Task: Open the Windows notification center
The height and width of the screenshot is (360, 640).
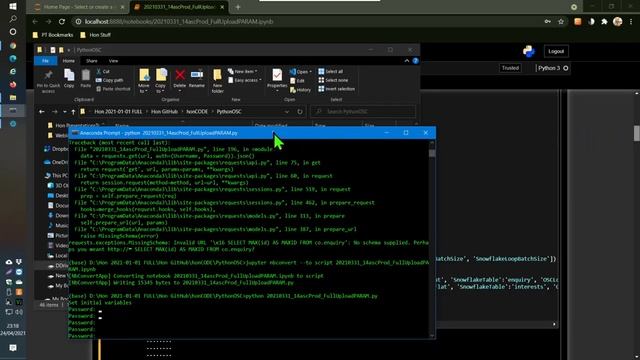Action: pyautogui.click(x=13, y=348)
